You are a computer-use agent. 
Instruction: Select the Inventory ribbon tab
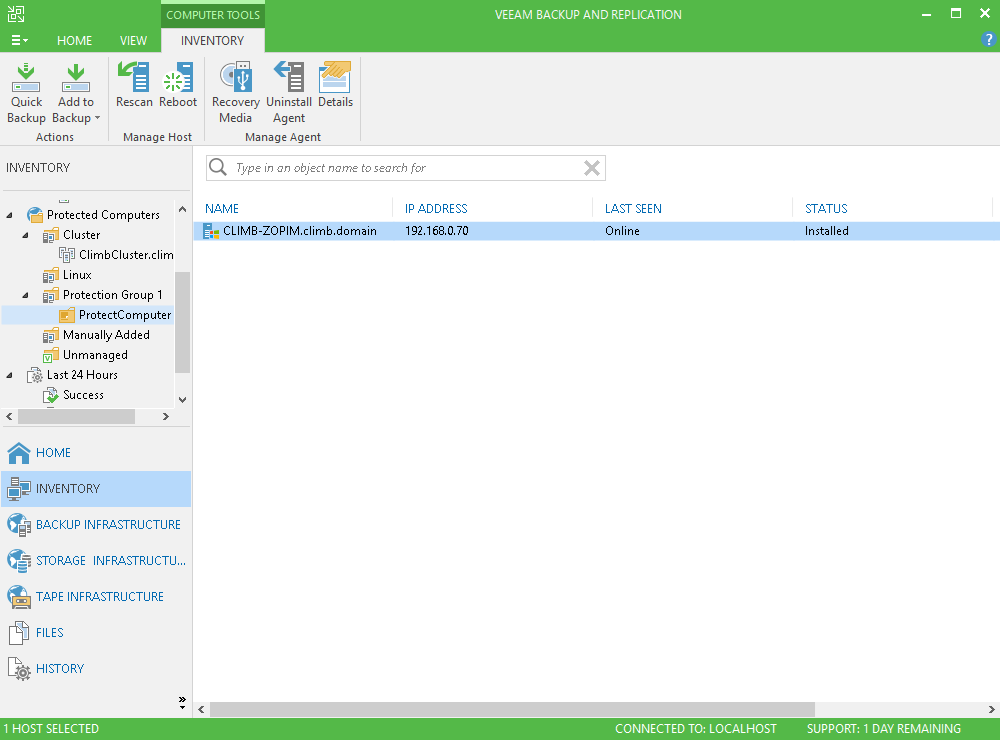[212, 40]
